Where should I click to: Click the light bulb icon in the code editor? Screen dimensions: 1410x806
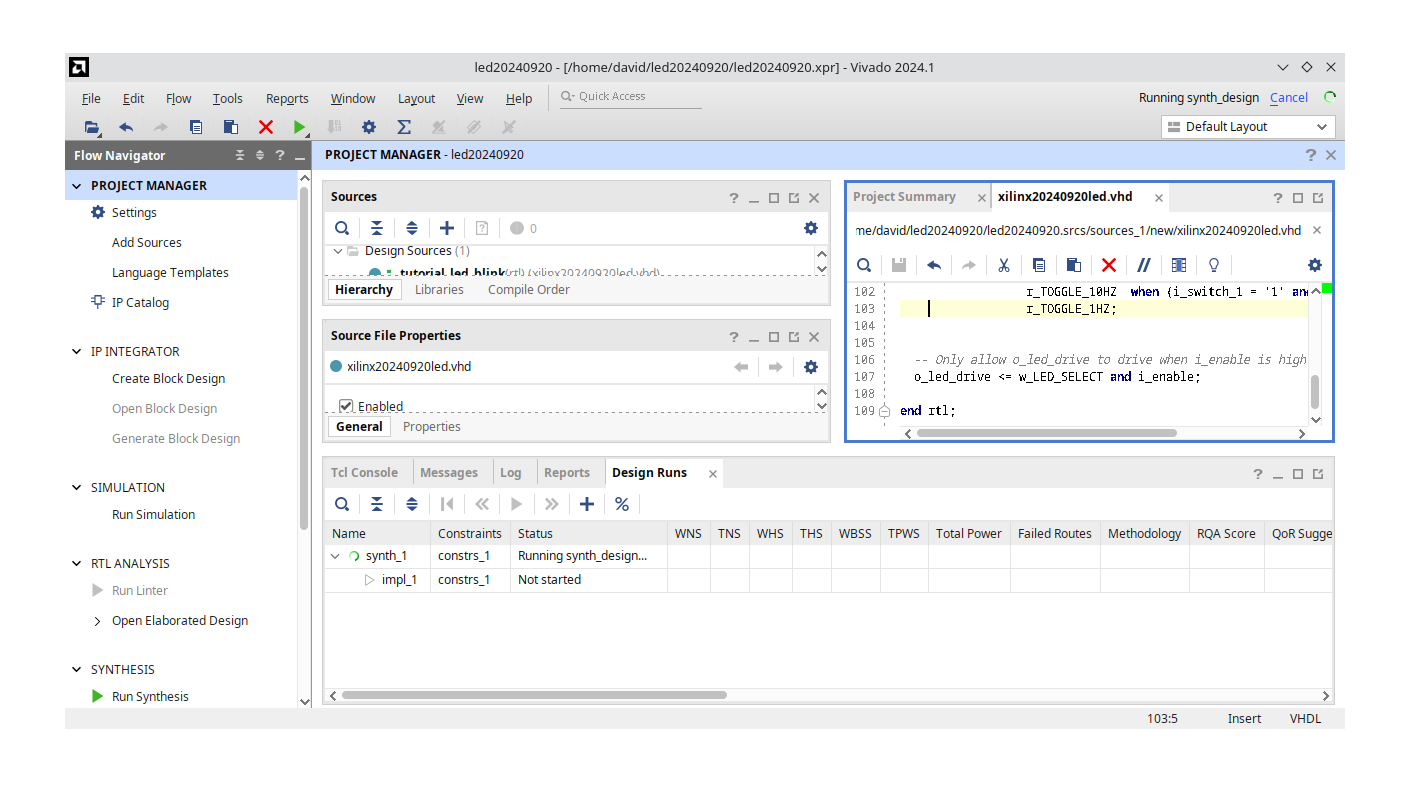pyautogui.click(x=1213, y=265)
